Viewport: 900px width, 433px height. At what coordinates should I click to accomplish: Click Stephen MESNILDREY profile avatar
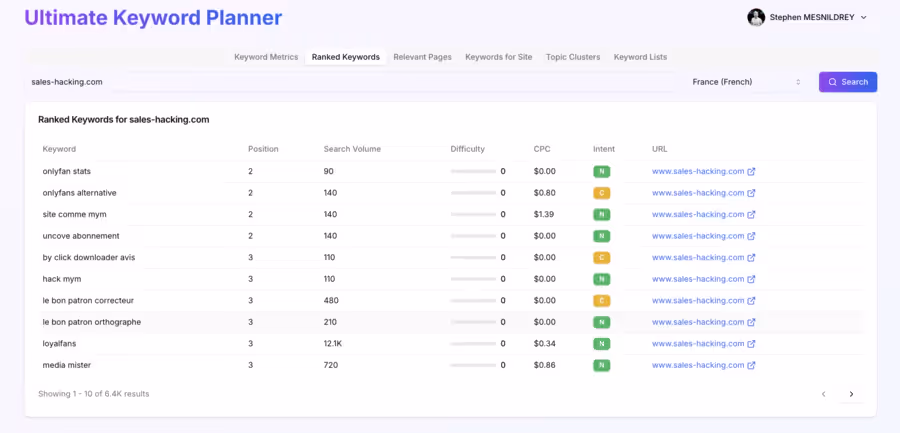coord(756,17)
